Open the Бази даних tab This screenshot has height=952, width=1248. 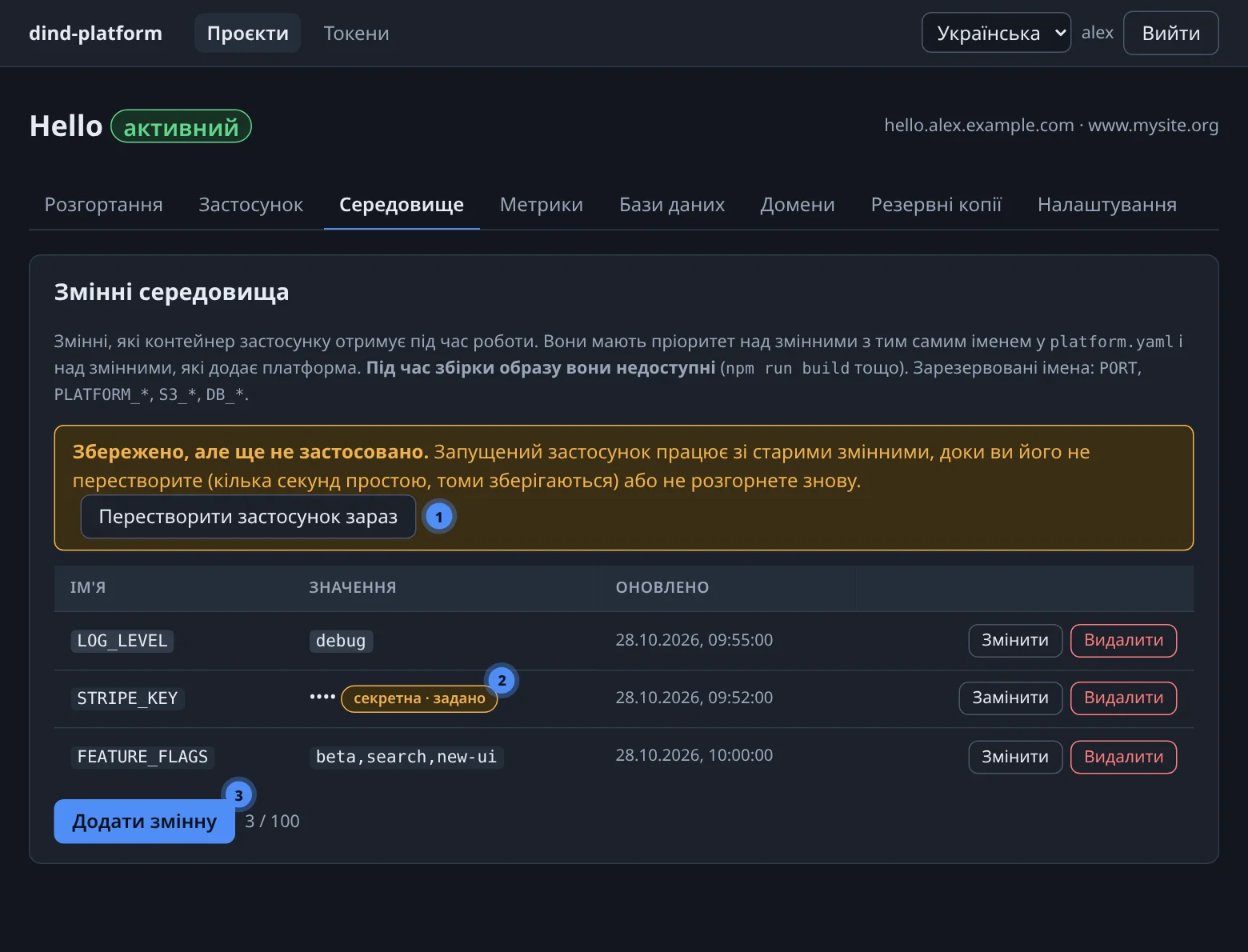(672, 205)
